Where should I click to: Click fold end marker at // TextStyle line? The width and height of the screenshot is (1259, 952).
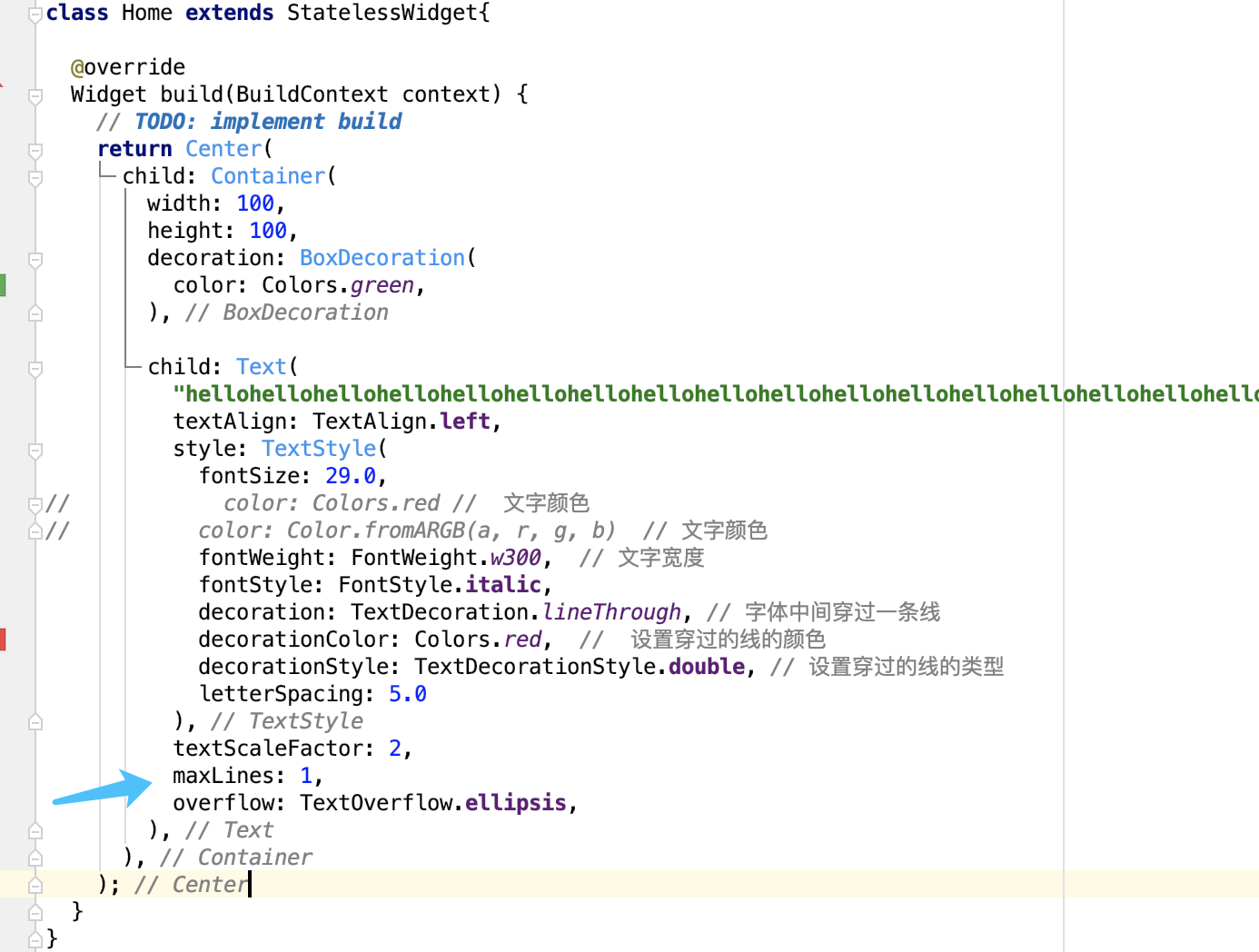tap(35, 722)
